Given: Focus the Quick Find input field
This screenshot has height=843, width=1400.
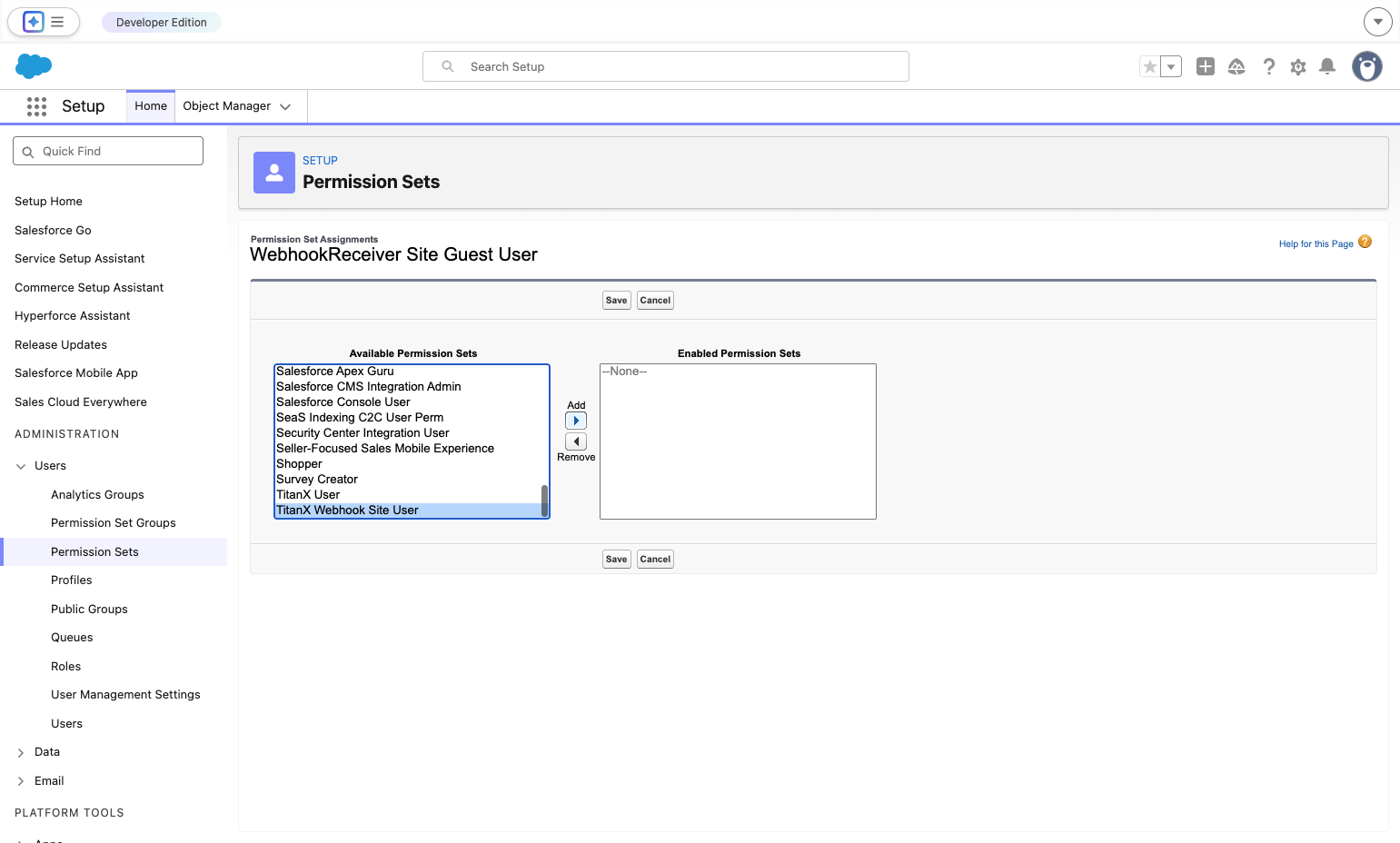Looking at the screenshot, I should [108, 151].
